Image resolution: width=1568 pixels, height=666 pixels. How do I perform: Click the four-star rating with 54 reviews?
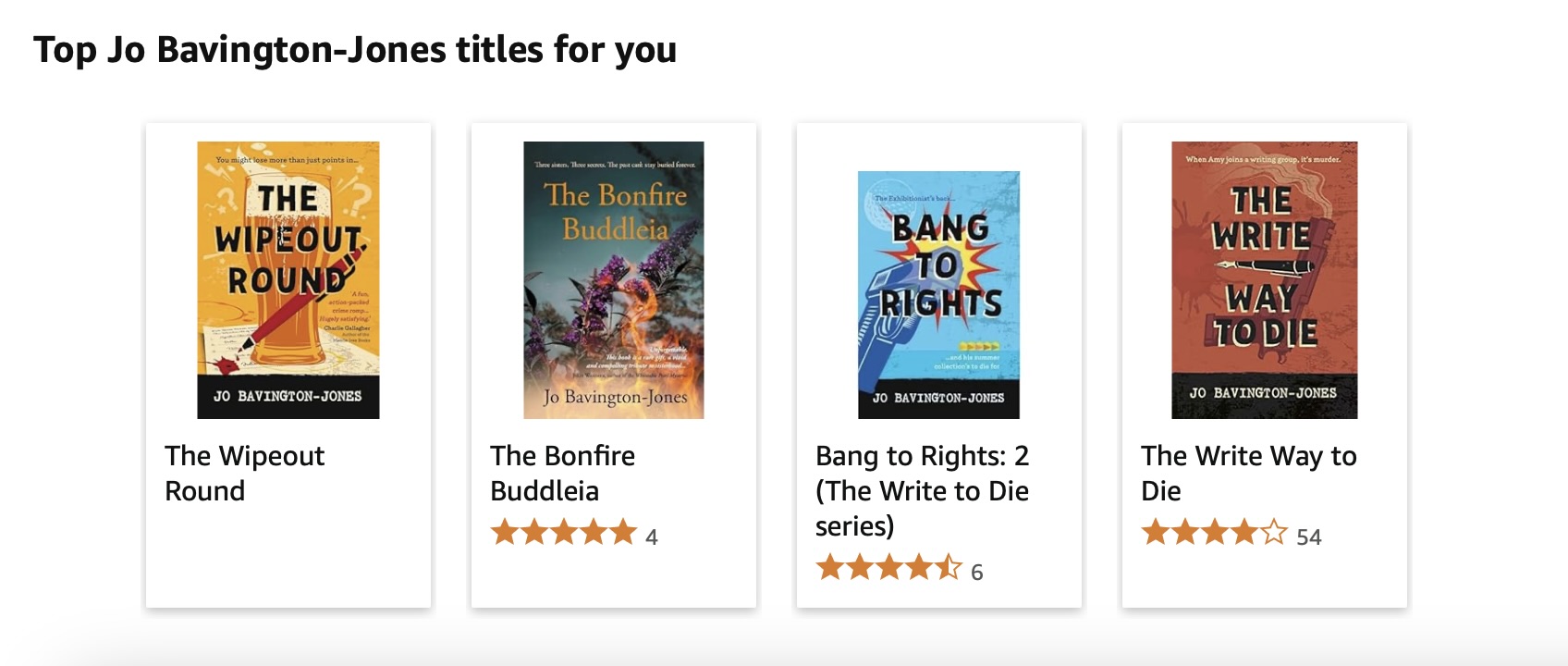pos(1214,533)
